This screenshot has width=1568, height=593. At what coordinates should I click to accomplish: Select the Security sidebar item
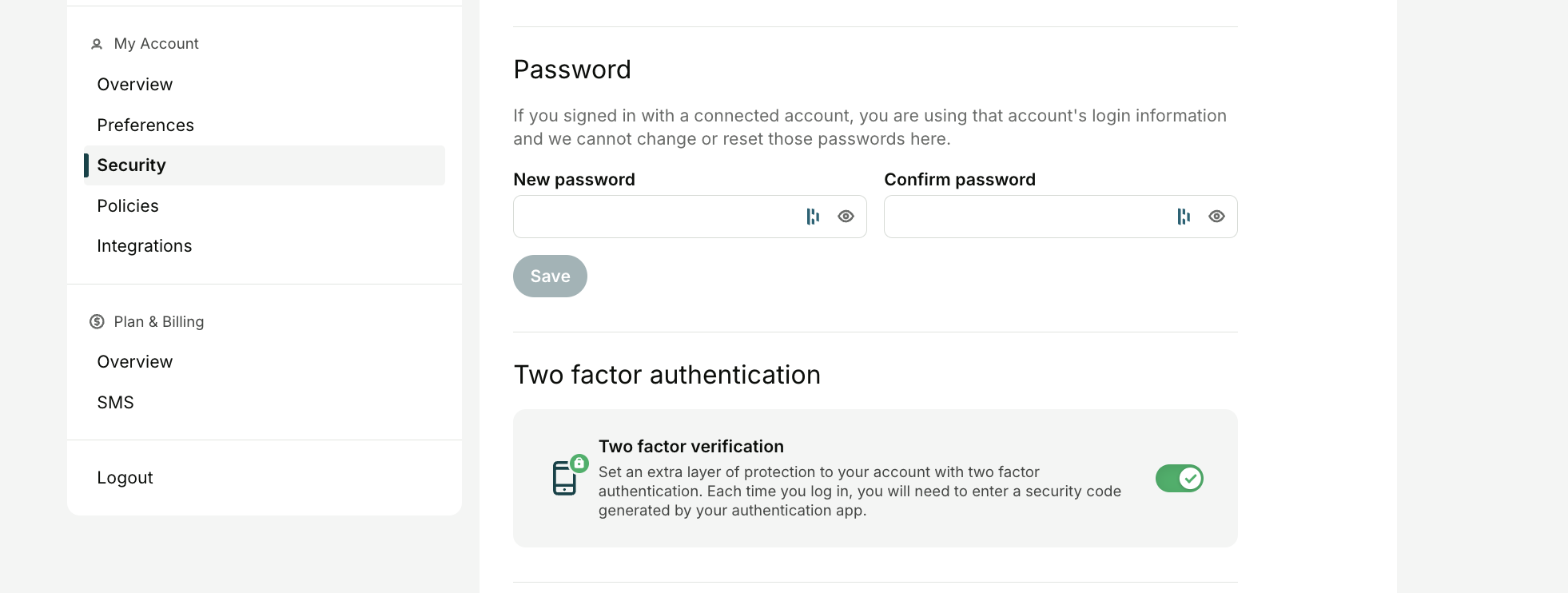click(x=265, y=165)
